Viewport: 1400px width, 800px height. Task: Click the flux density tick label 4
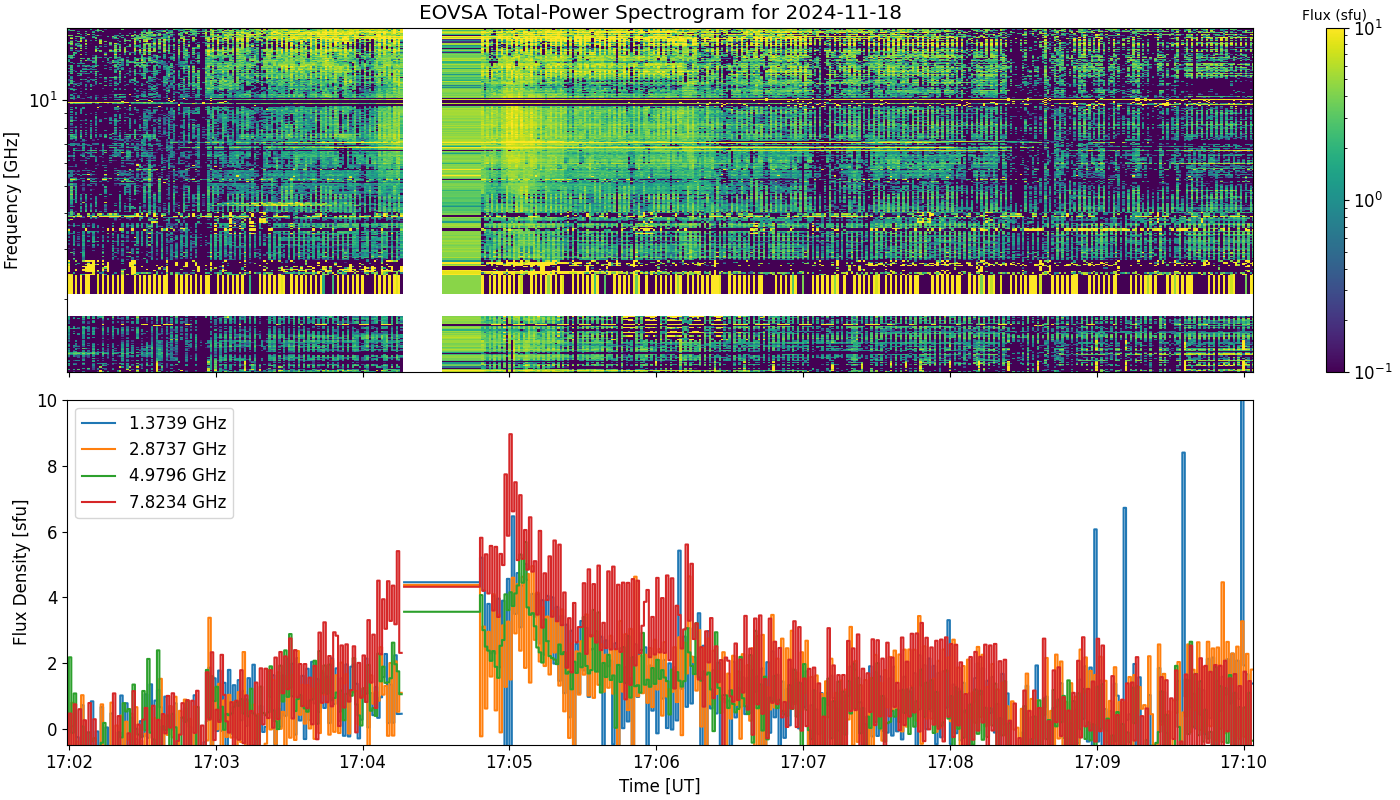(53, 598)
